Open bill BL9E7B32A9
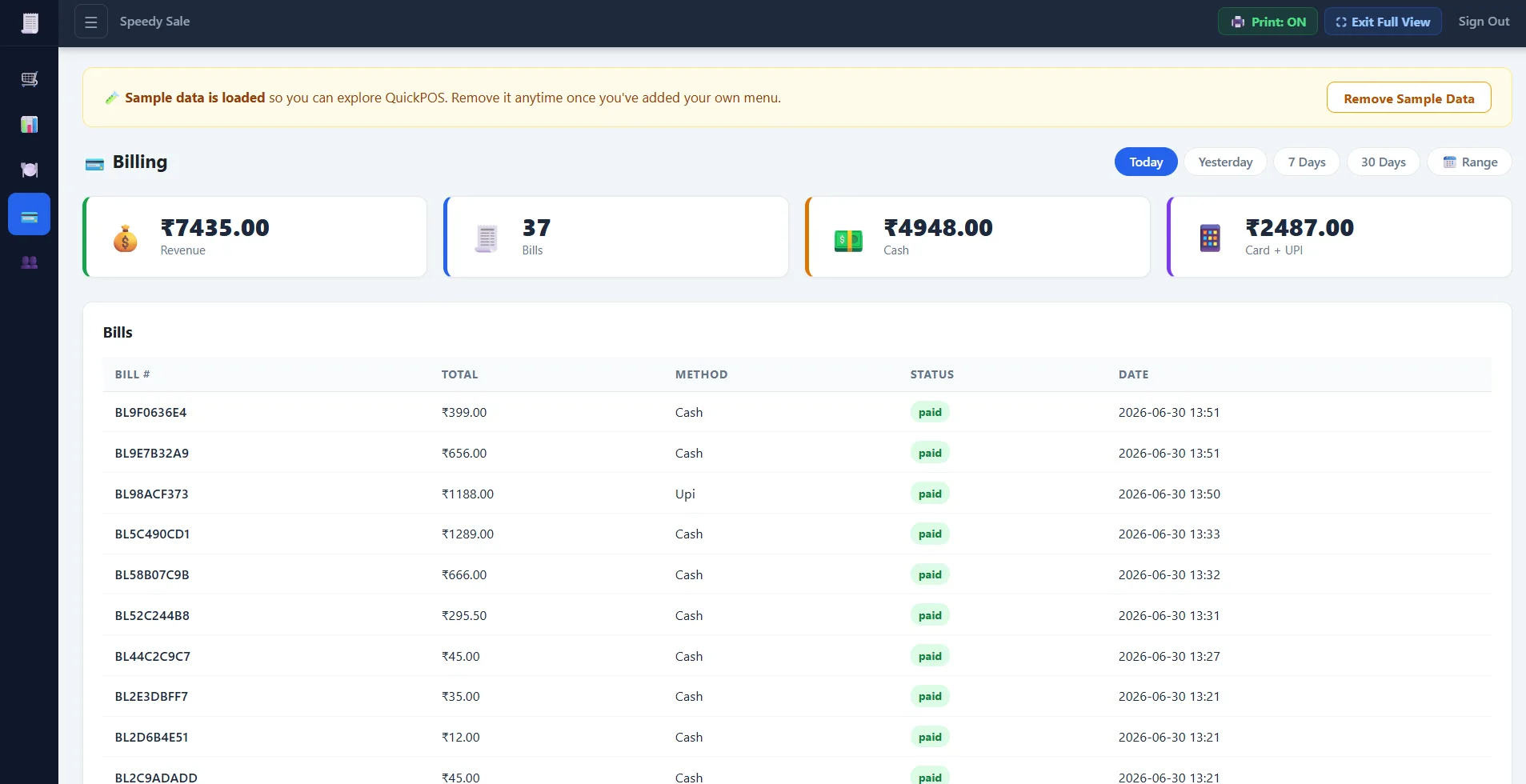The height and width of the screenshot is (784, 1526). click(151, 454)
